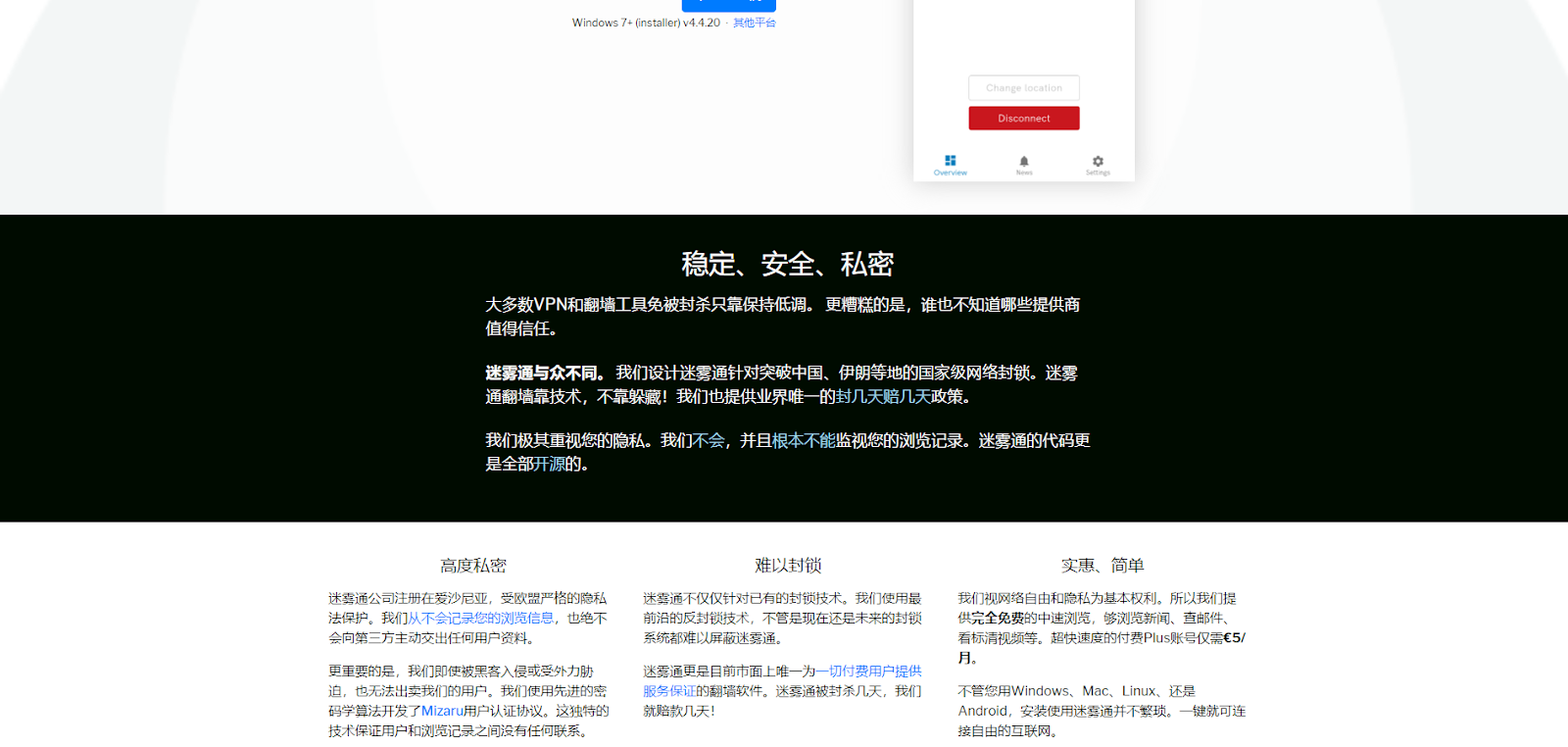Viewport: 1568px width, 747px height.
Task: Click the 实惠、简单 column heading
Action: (x=1102, y=566)
